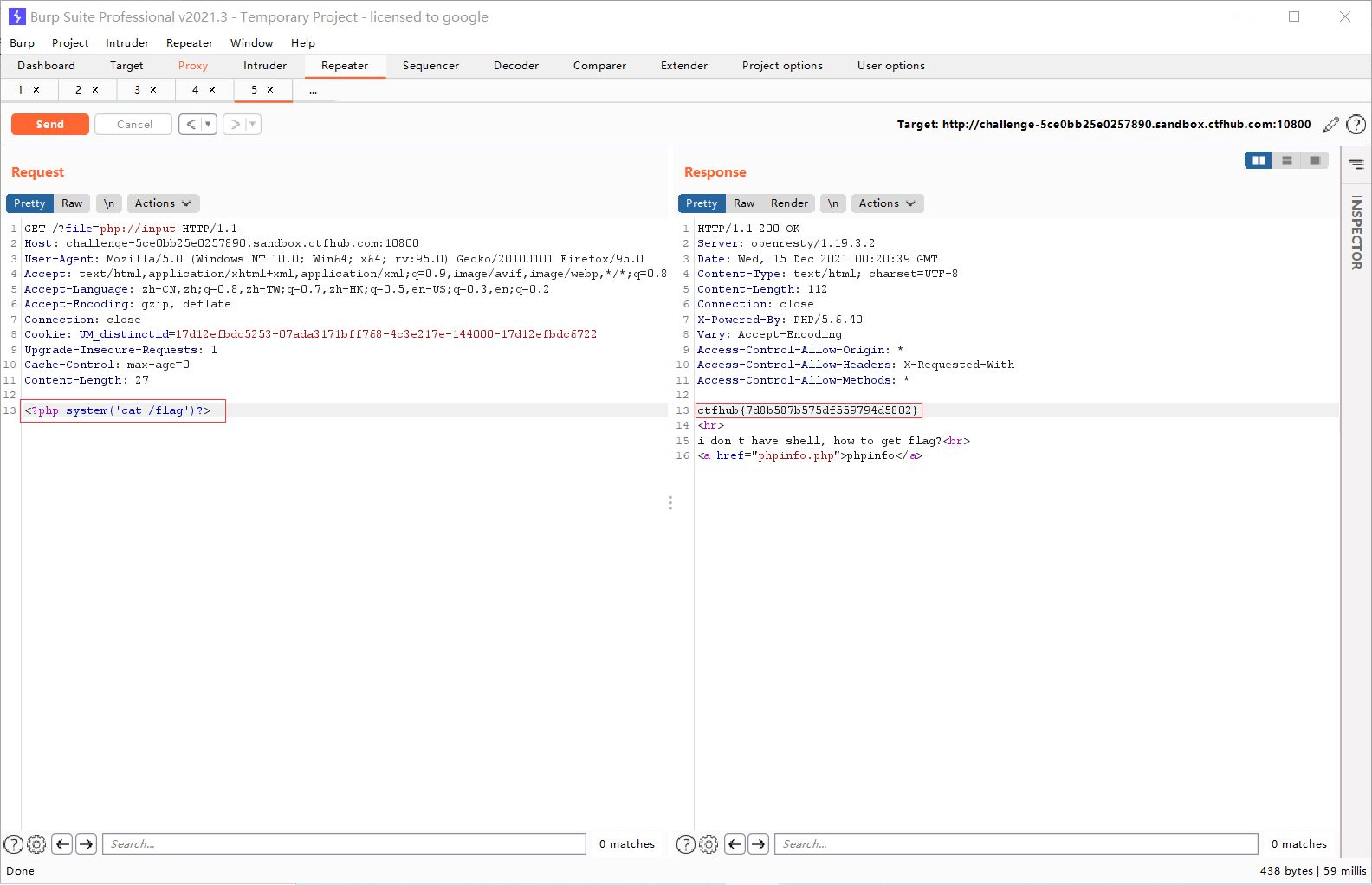Screen dimensions: 1372x885
Task: Open request search settings gear
Action: (36, 844)
